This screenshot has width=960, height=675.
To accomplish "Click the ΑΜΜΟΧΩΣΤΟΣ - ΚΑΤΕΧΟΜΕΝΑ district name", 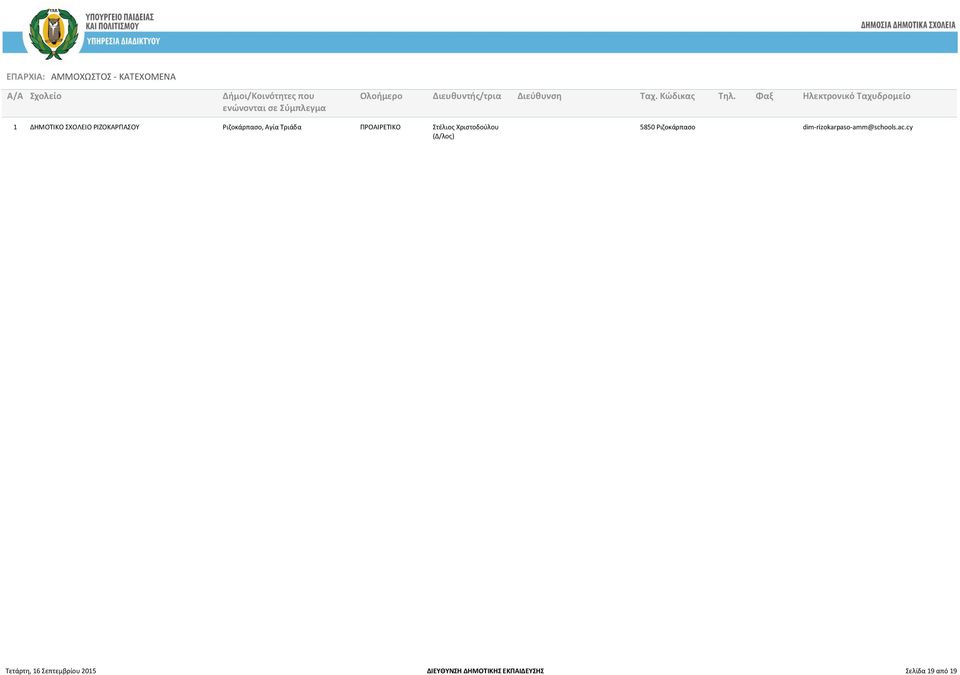I will [x=113, y=77].
